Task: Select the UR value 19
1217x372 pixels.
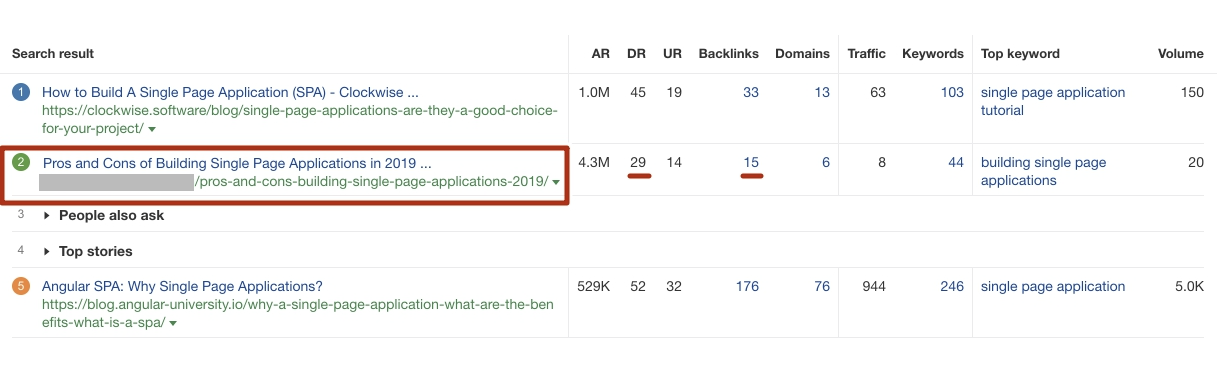Action: tap(674, 92)
